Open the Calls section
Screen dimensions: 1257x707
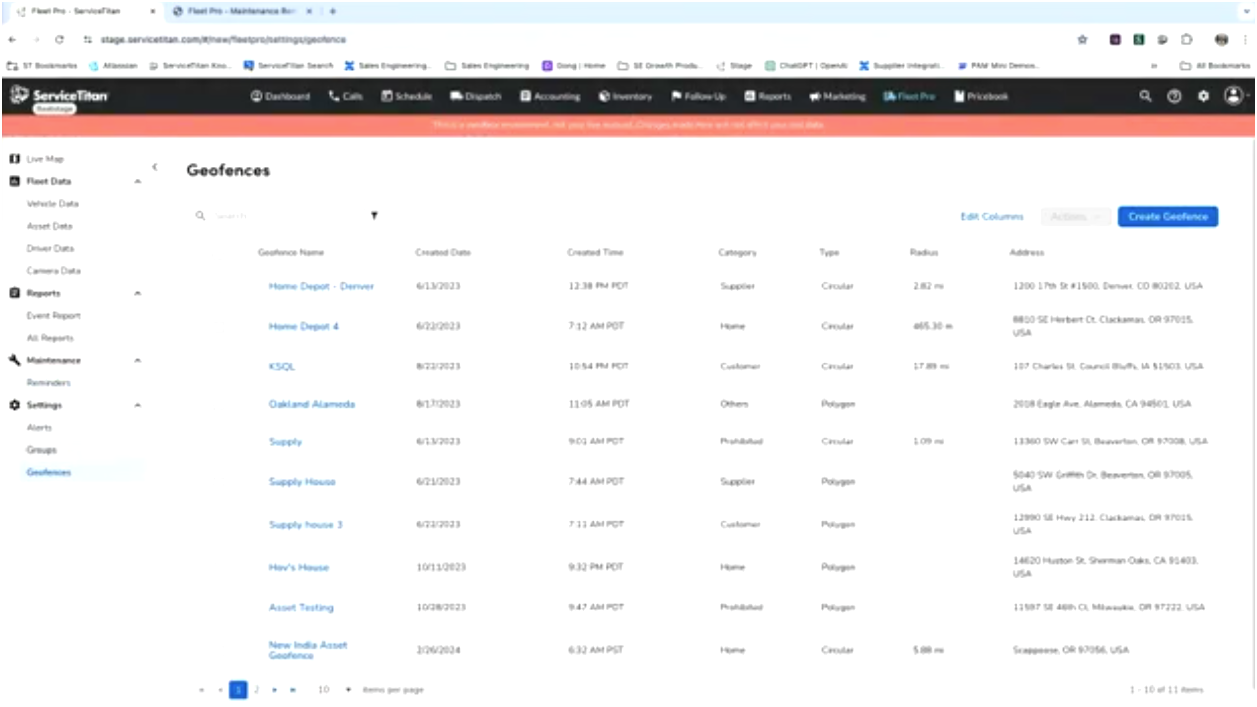(346, 97)
